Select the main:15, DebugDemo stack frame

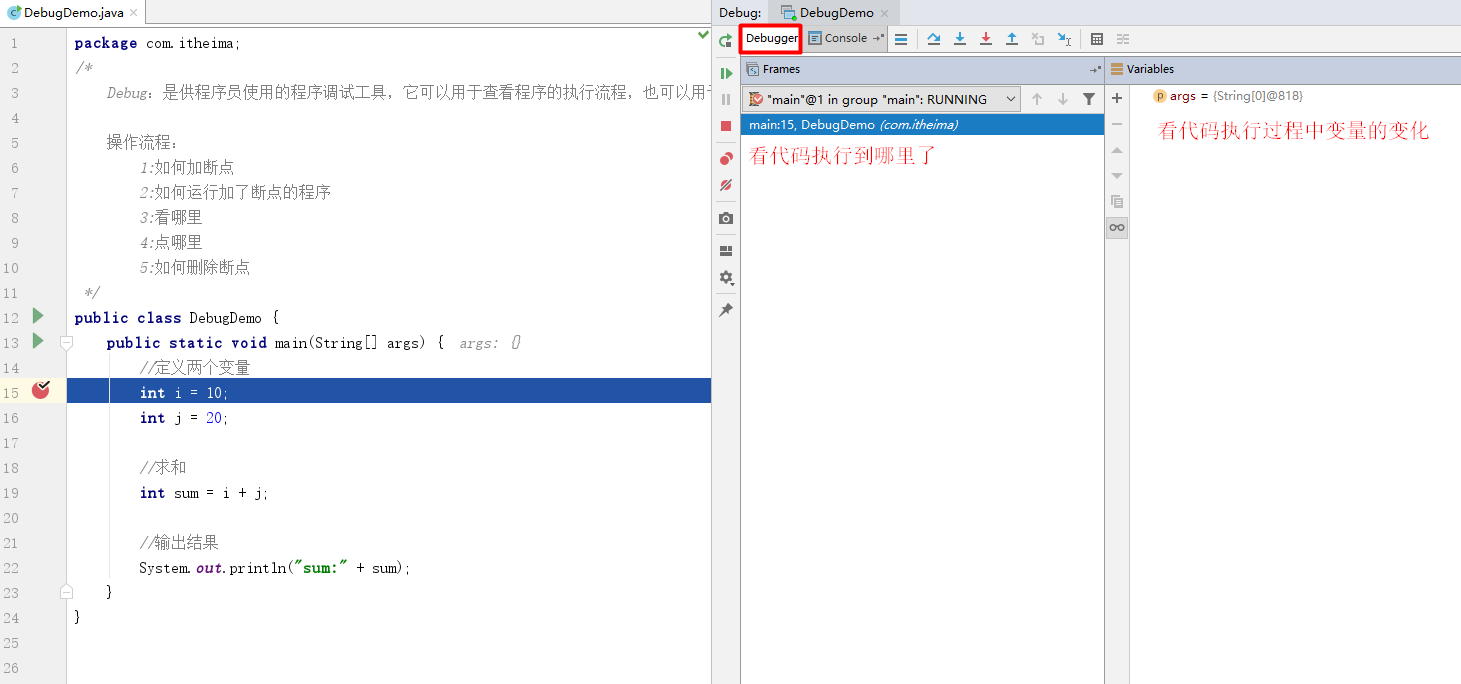click(922, 125)
